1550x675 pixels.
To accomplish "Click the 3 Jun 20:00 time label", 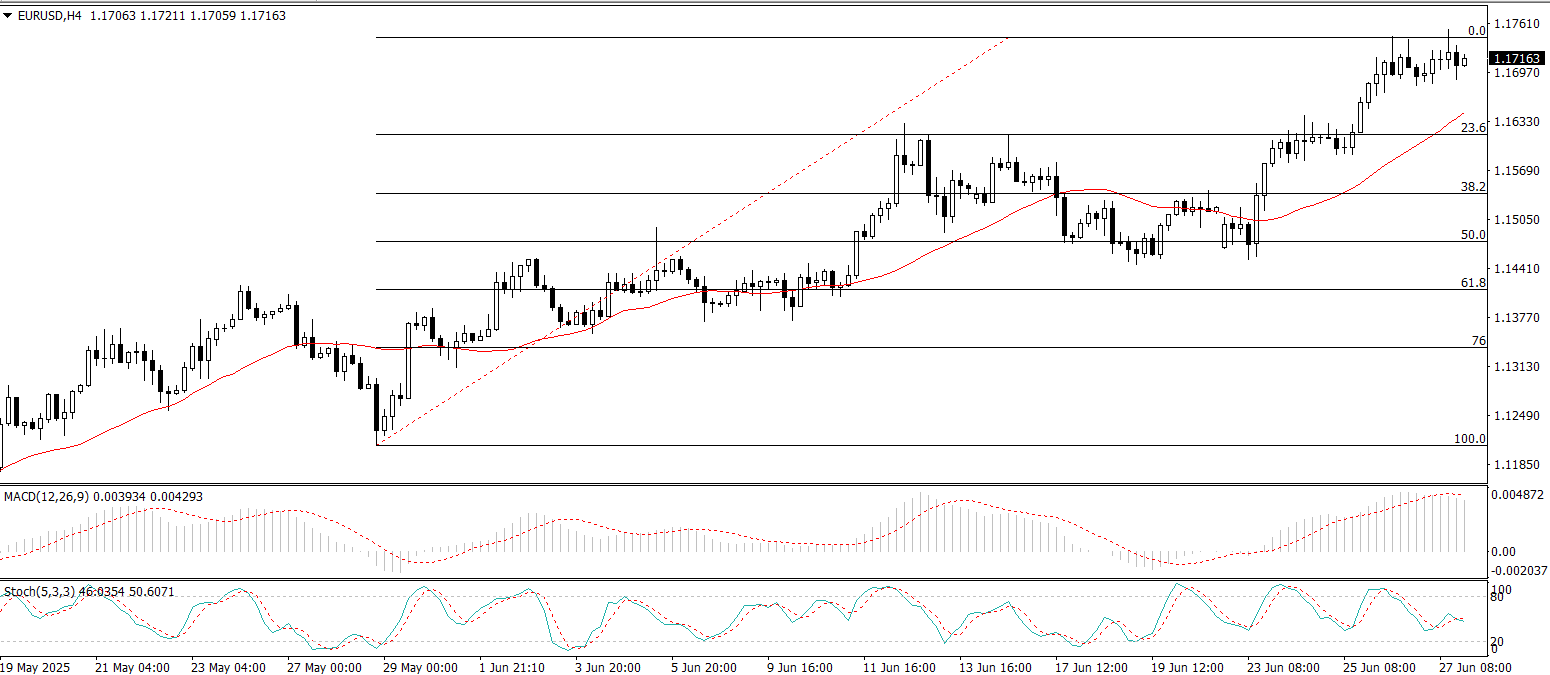I will click(x=610, y=667).
